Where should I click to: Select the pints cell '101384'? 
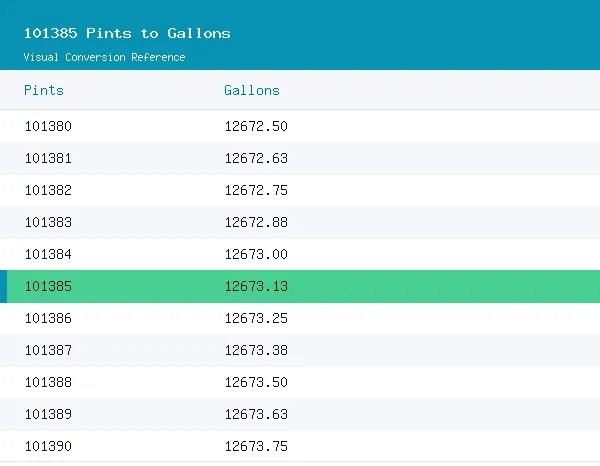(x=48, y=254)
